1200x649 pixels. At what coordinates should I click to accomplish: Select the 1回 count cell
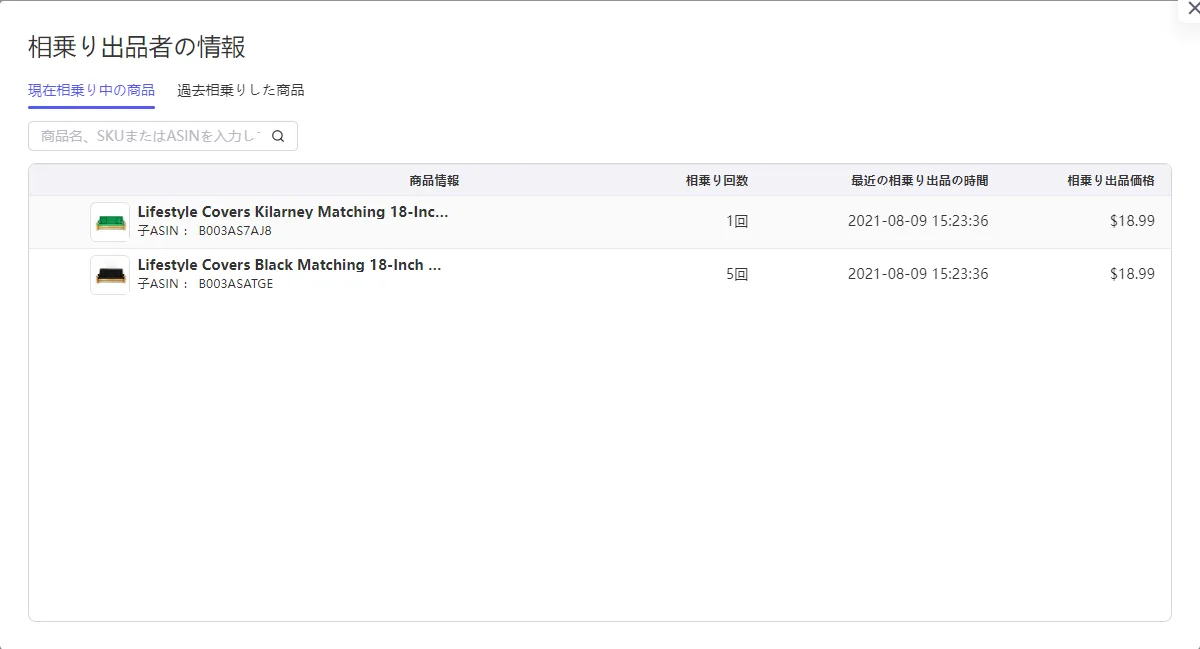pos(737,222)
